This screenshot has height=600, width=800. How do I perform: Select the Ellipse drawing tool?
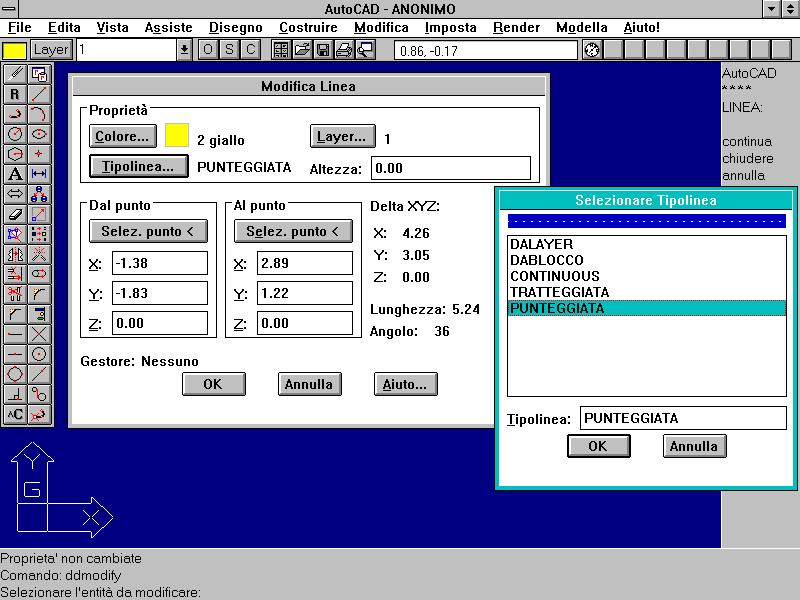(39, 134)
